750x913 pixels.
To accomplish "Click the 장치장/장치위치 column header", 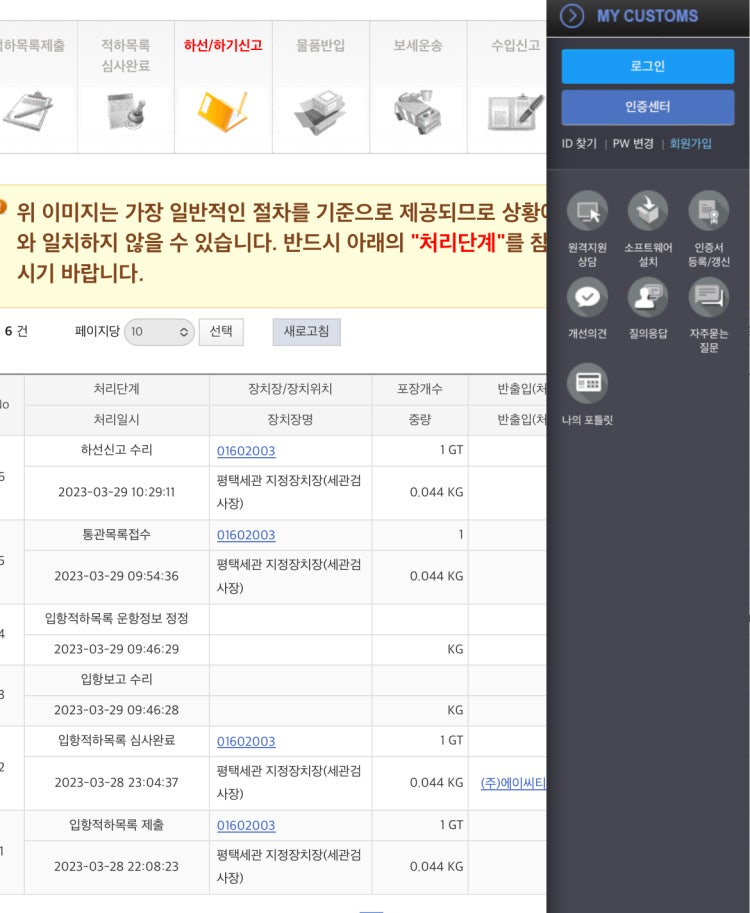I will pos(290,389).
